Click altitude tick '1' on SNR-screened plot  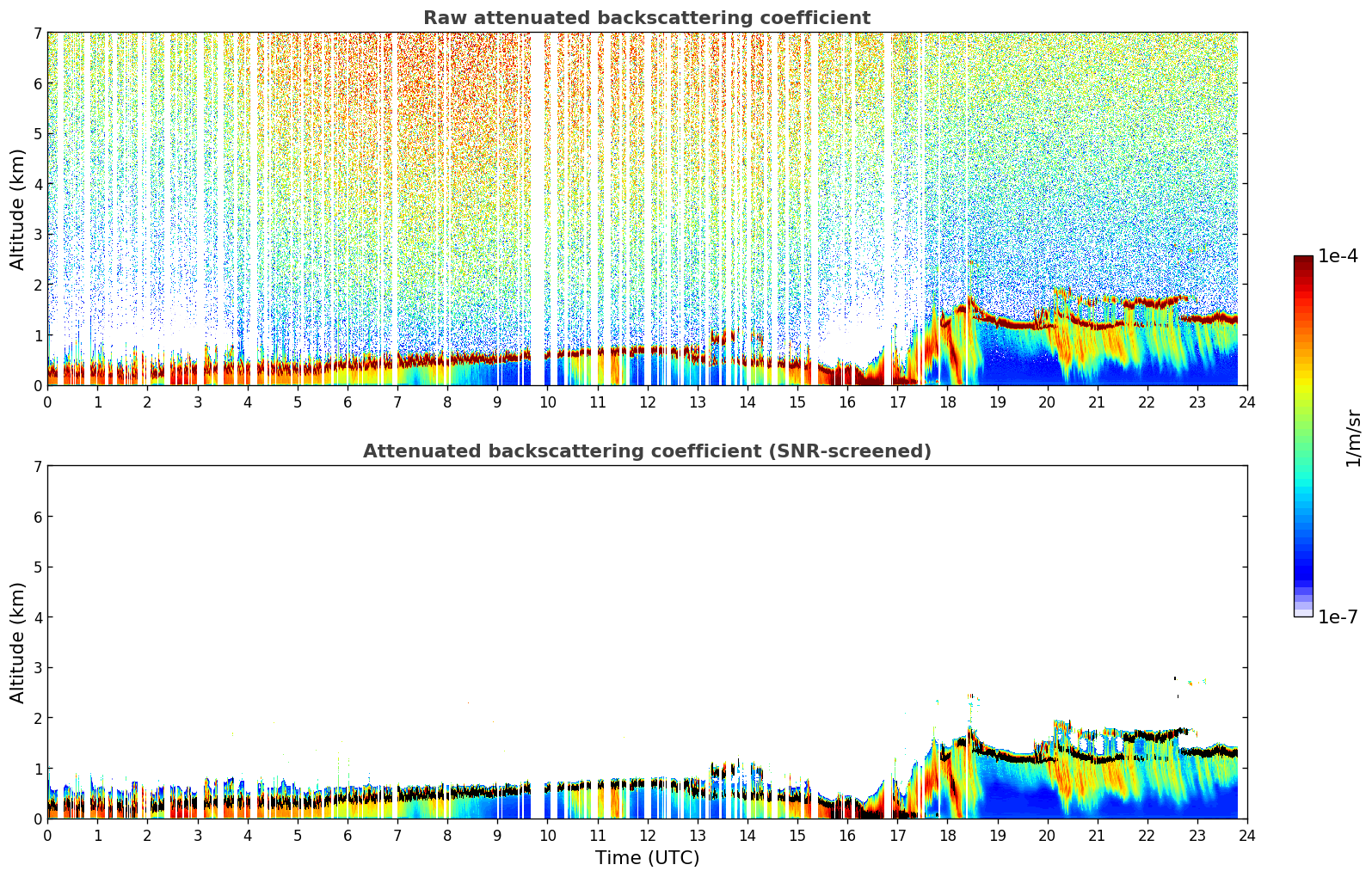38,769
